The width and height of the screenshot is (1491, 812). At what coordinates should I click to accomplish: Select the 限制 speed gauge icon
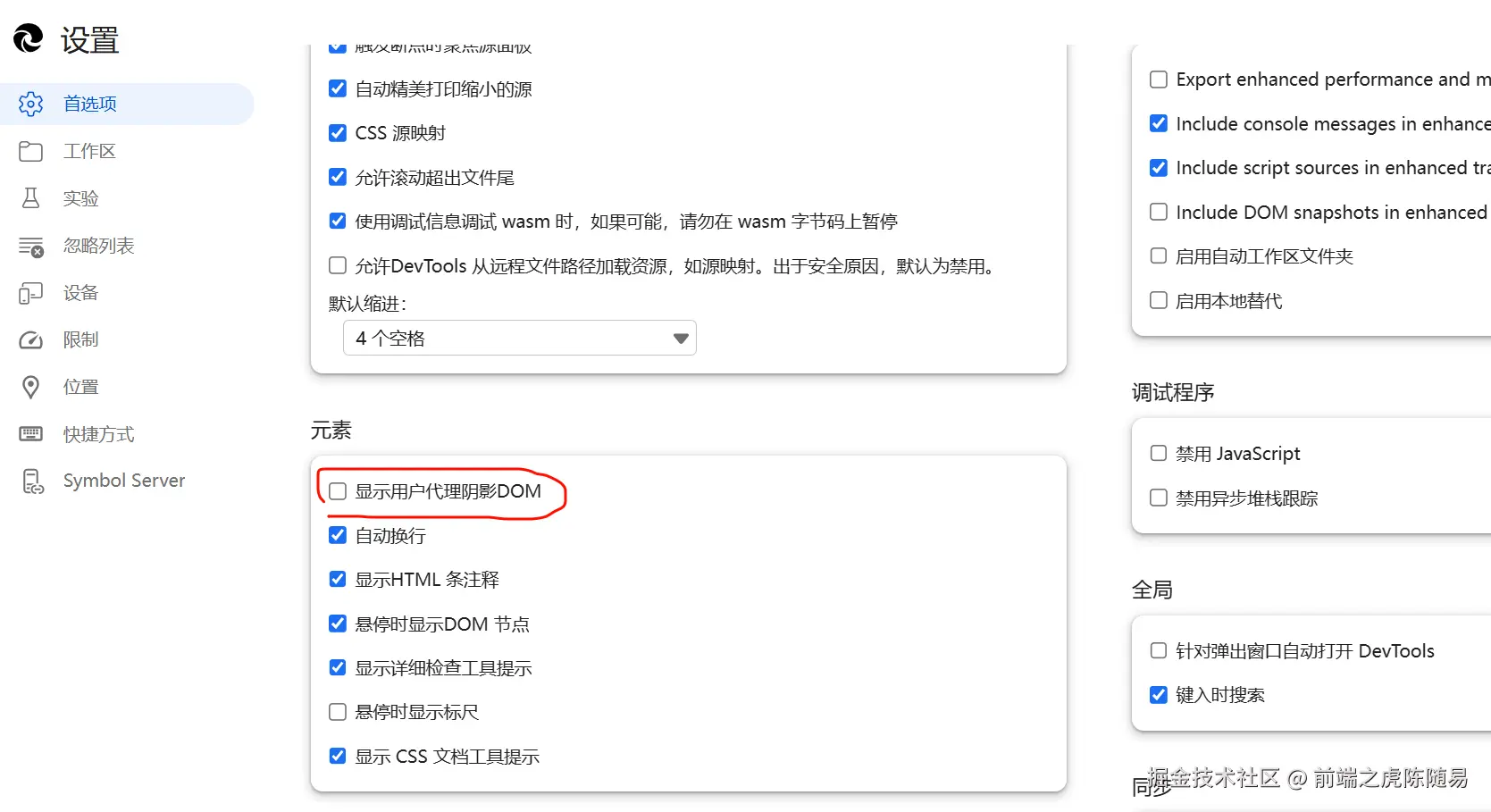[30, 339]
